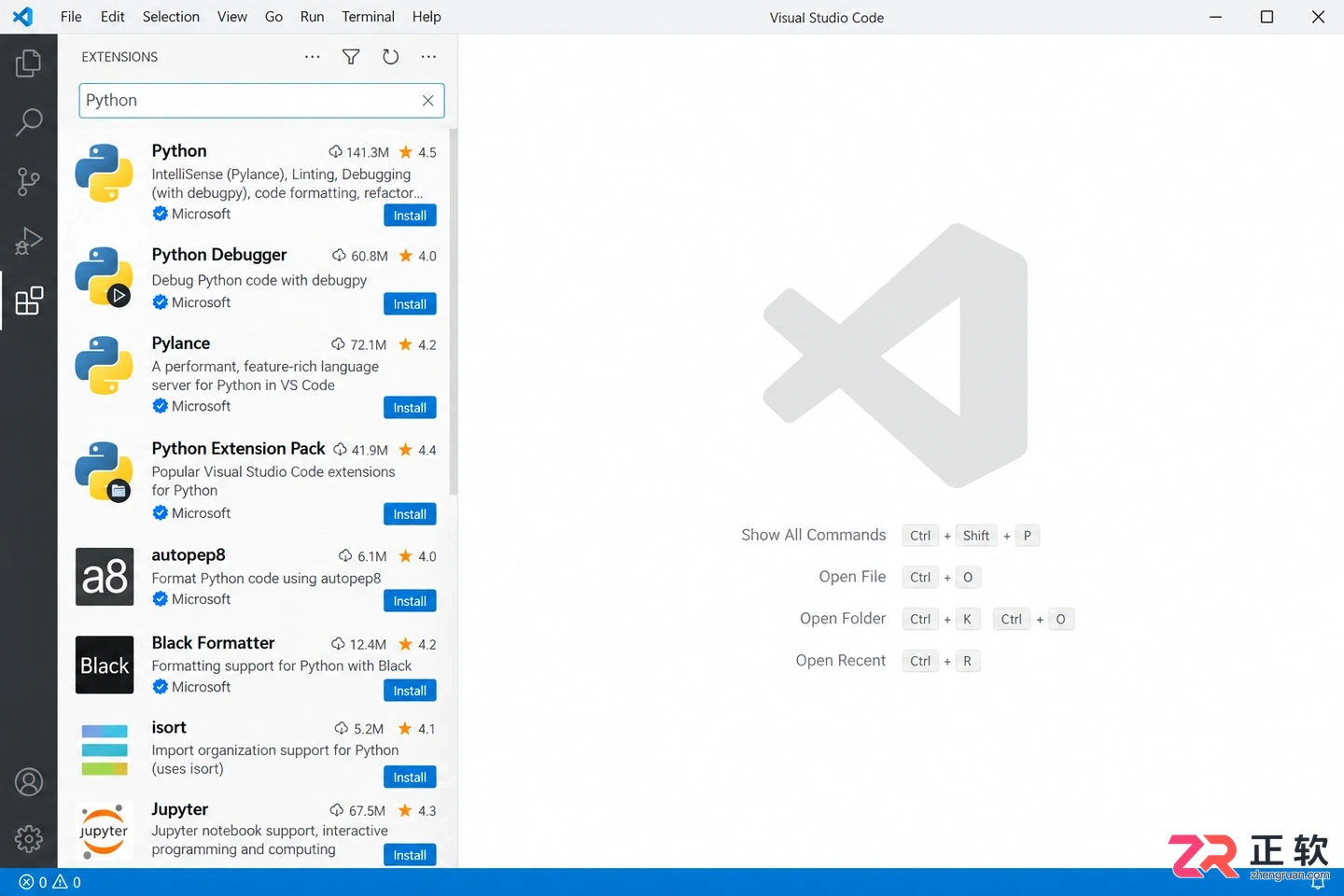Open the Source Control view
The height and width of the screenshot is (896, 1344).
(29, 181)
